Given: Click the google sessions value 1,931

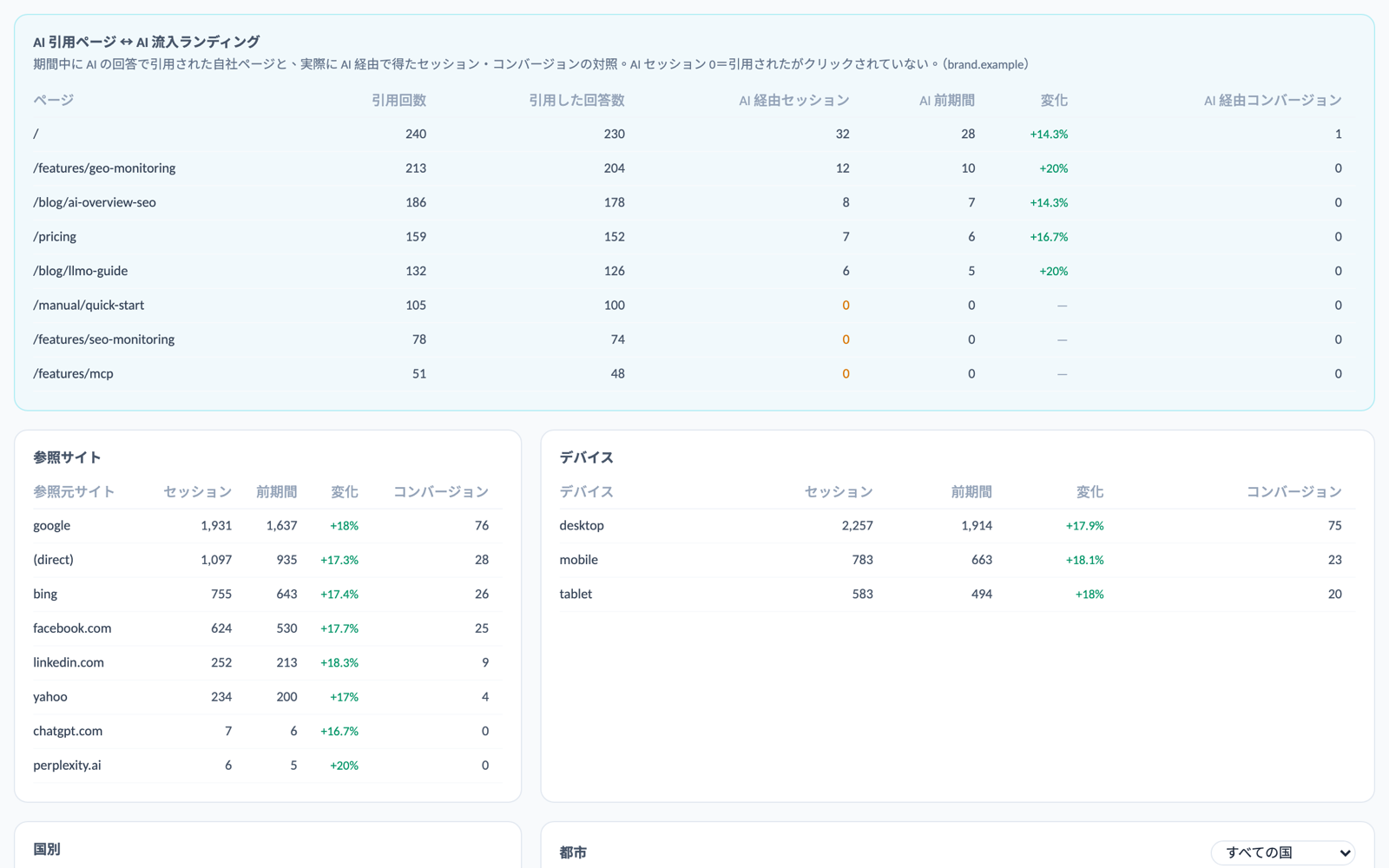Looking at the screenshot, I should [216, 526].
